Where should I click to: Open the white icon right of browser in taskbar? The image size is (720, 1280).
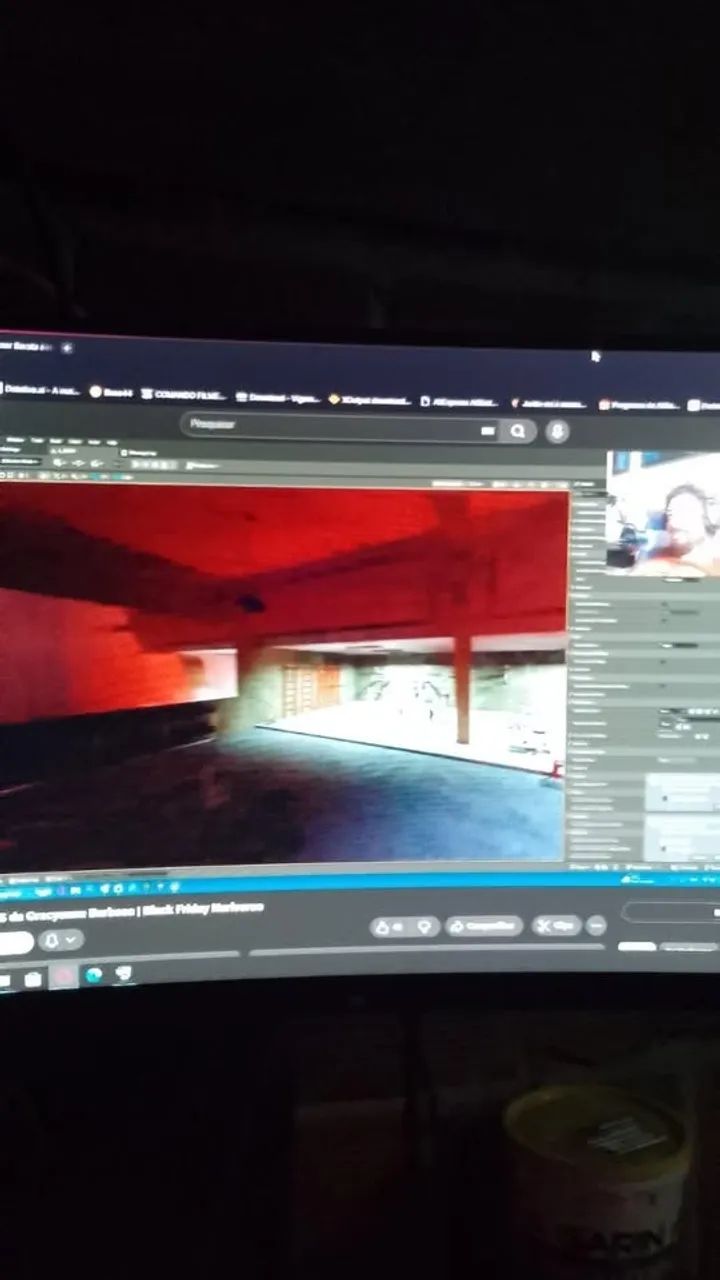pos(124,973)
